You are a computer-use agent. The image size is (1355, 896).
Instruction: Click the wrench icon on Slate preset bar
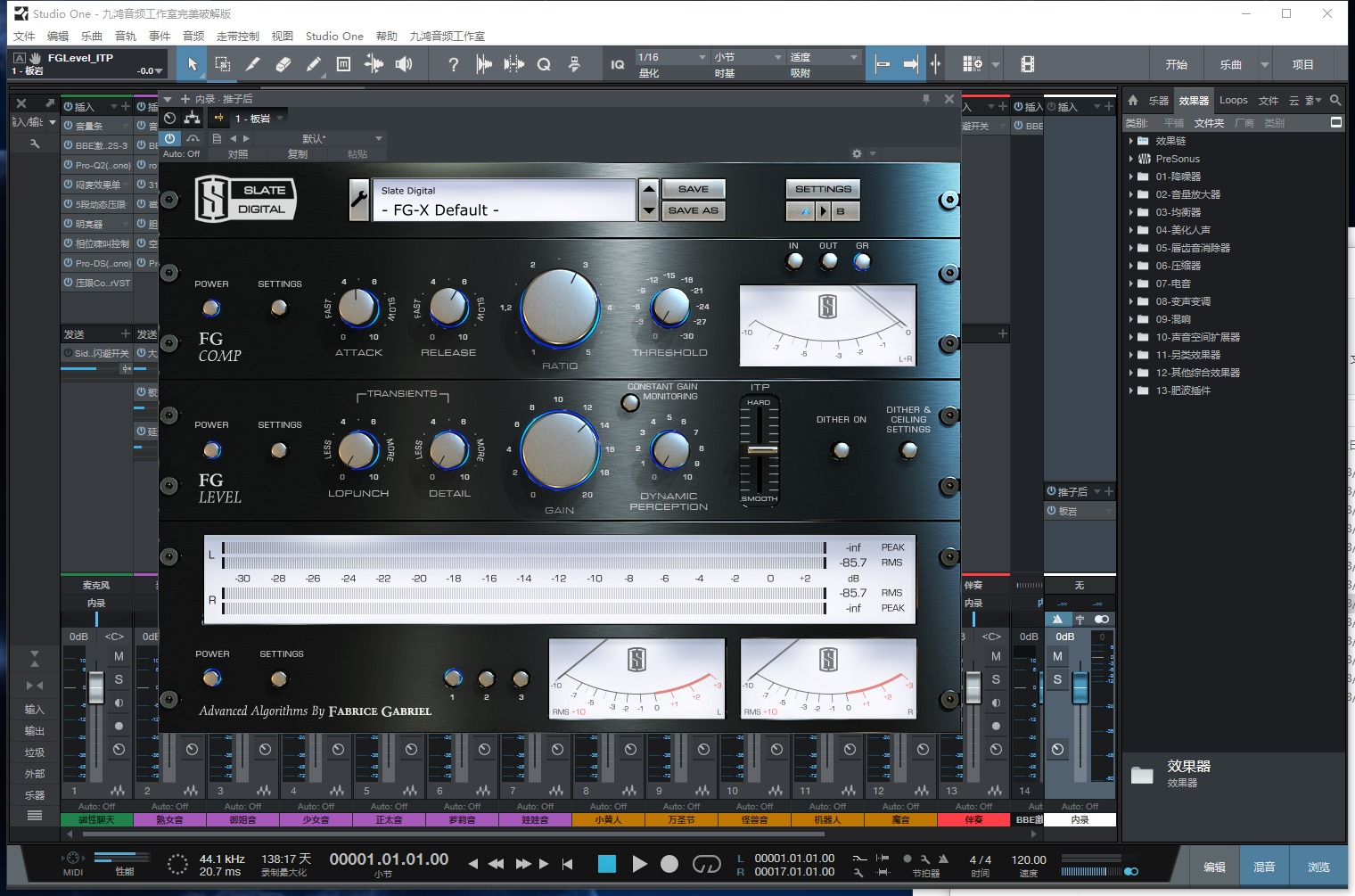point(359,200)
